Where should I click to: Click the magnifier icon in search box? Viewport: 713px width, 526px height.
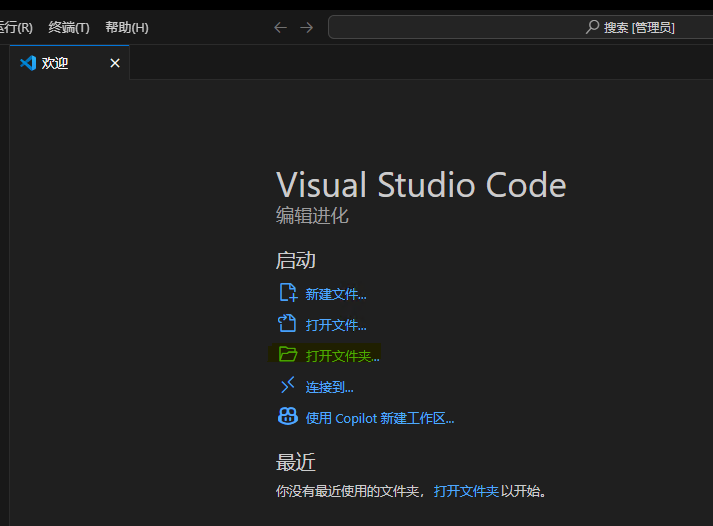point(592,27)
